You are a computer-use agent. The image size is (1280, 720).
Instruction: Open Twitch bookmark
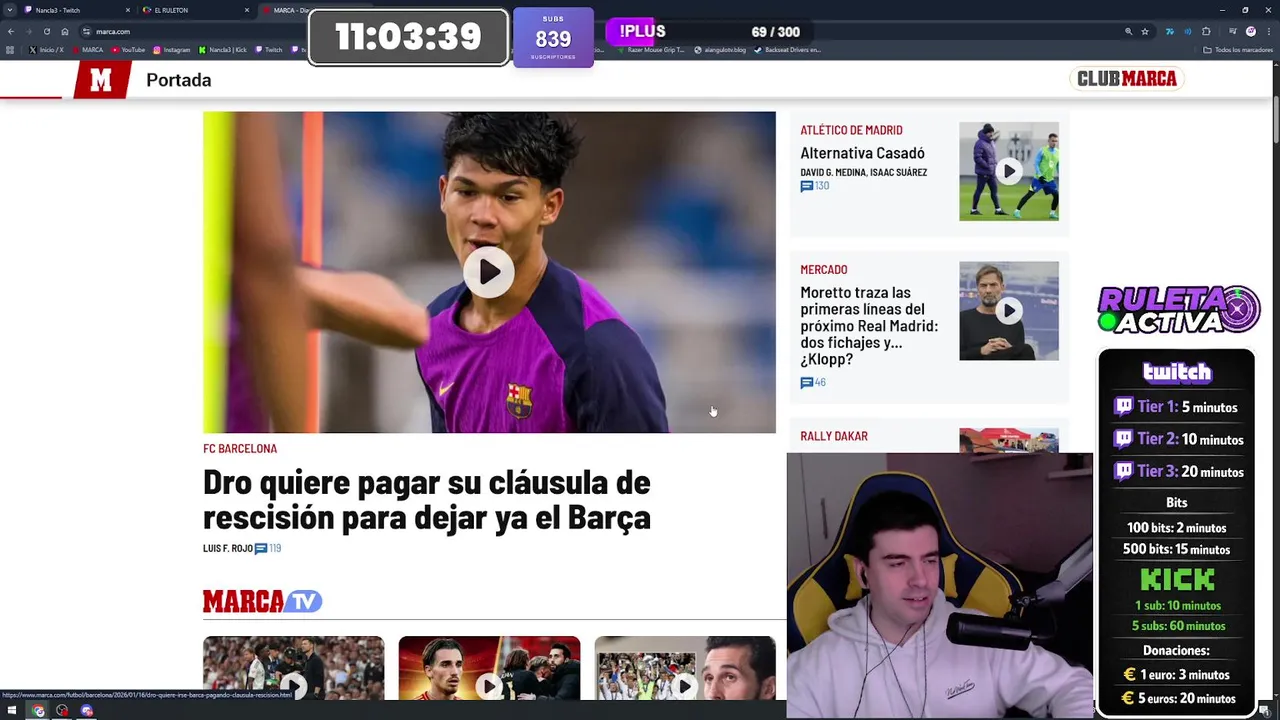pyautogui.click(x=269, y=49)
